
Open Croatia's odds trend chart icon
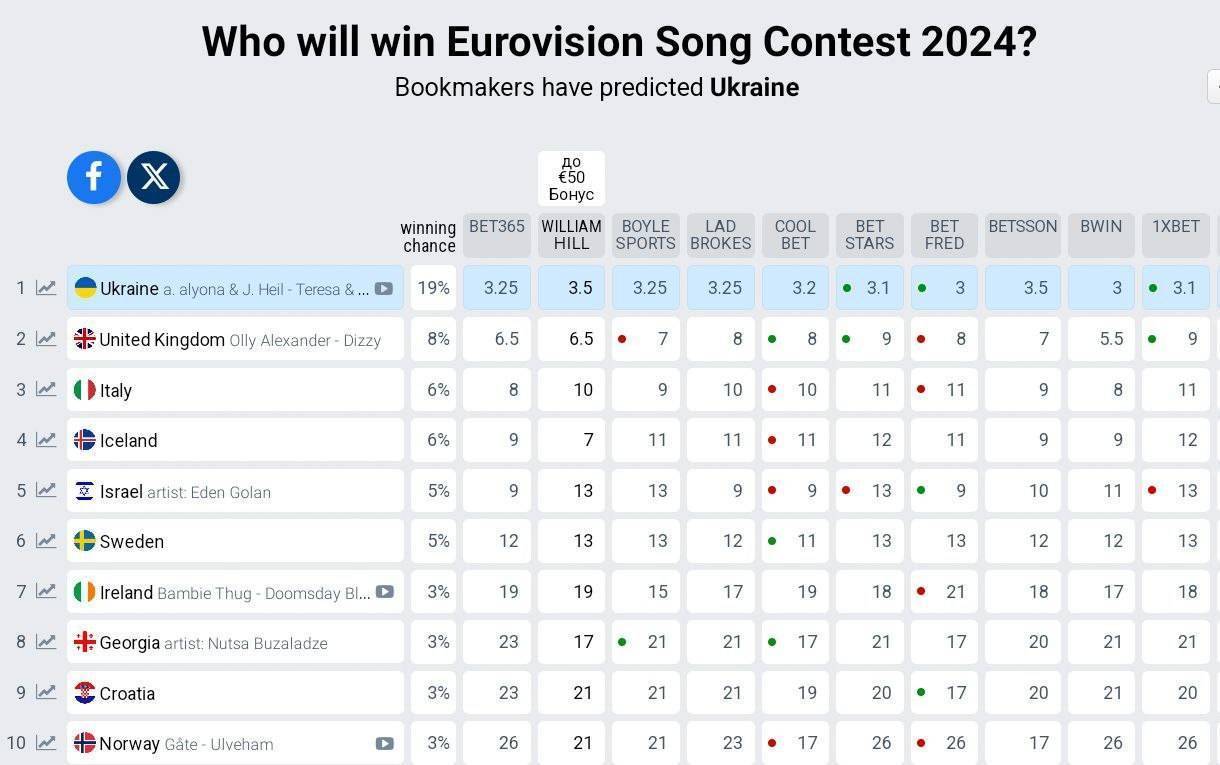[x=46, y=692]
